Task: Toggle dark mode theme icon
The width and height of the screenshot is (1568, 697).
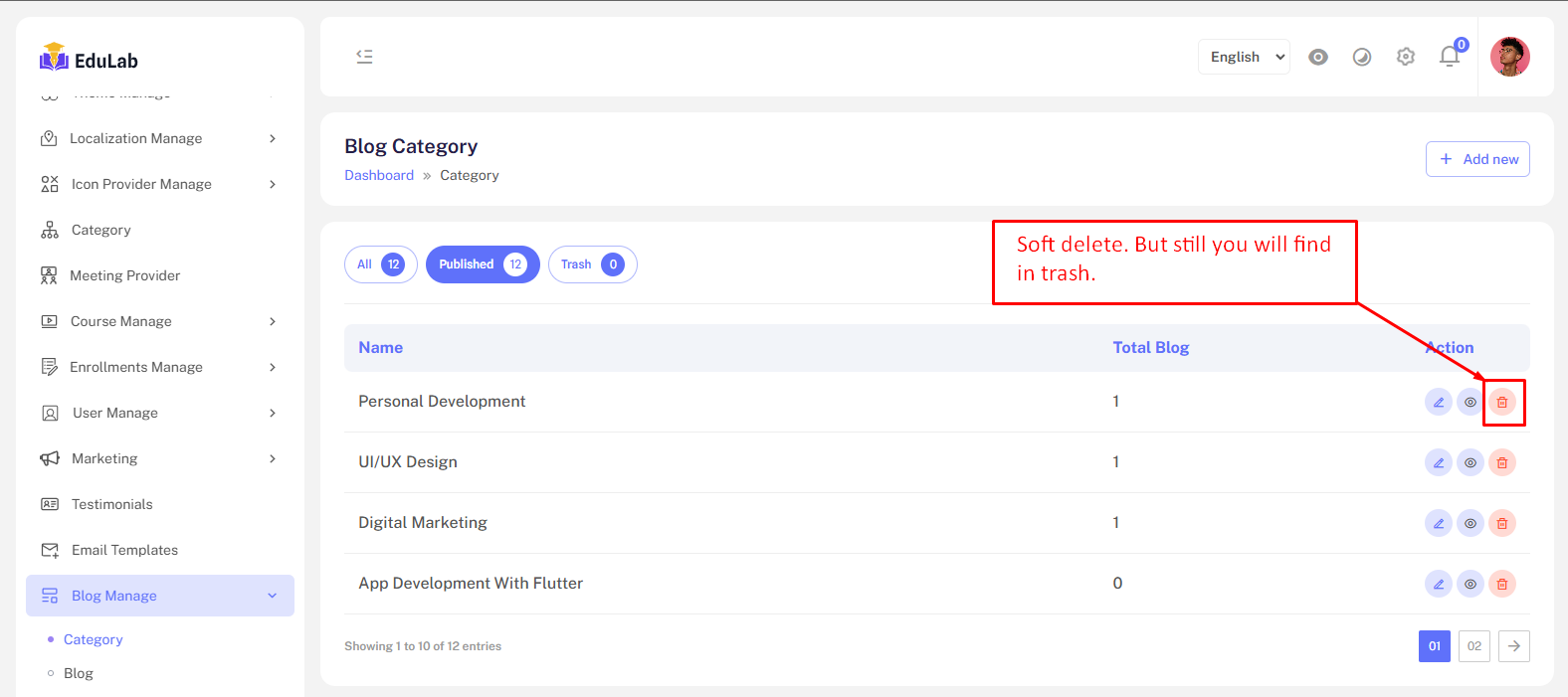Action: (1361, 57)
